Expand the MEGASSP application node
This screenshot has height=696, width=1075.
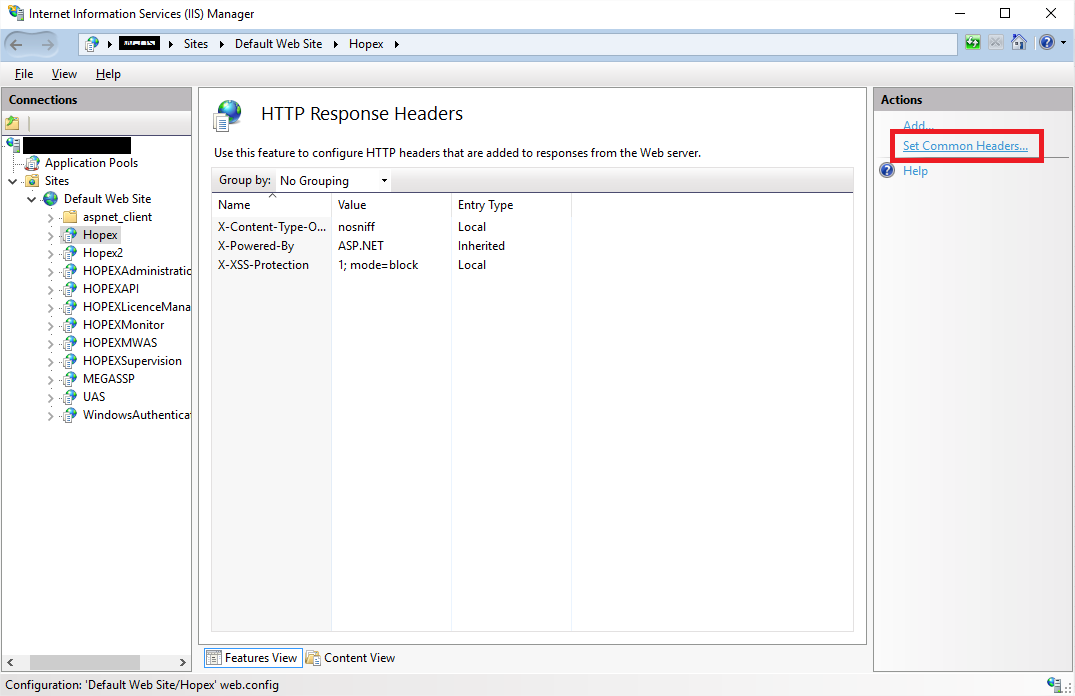(51, 379)
